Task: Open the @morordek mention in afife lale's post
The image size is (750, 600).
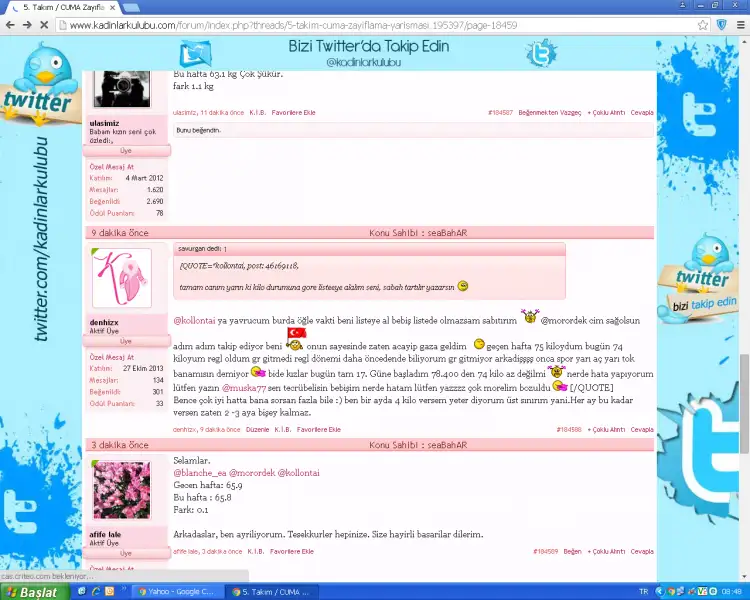Action: 252,473
